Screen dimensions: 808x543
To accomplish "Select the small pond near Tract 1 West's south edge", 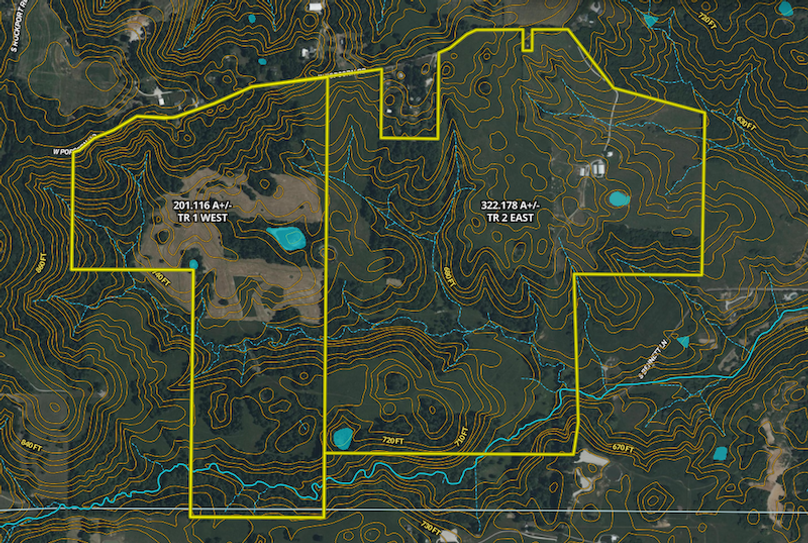I will click(x=193, y=264).
